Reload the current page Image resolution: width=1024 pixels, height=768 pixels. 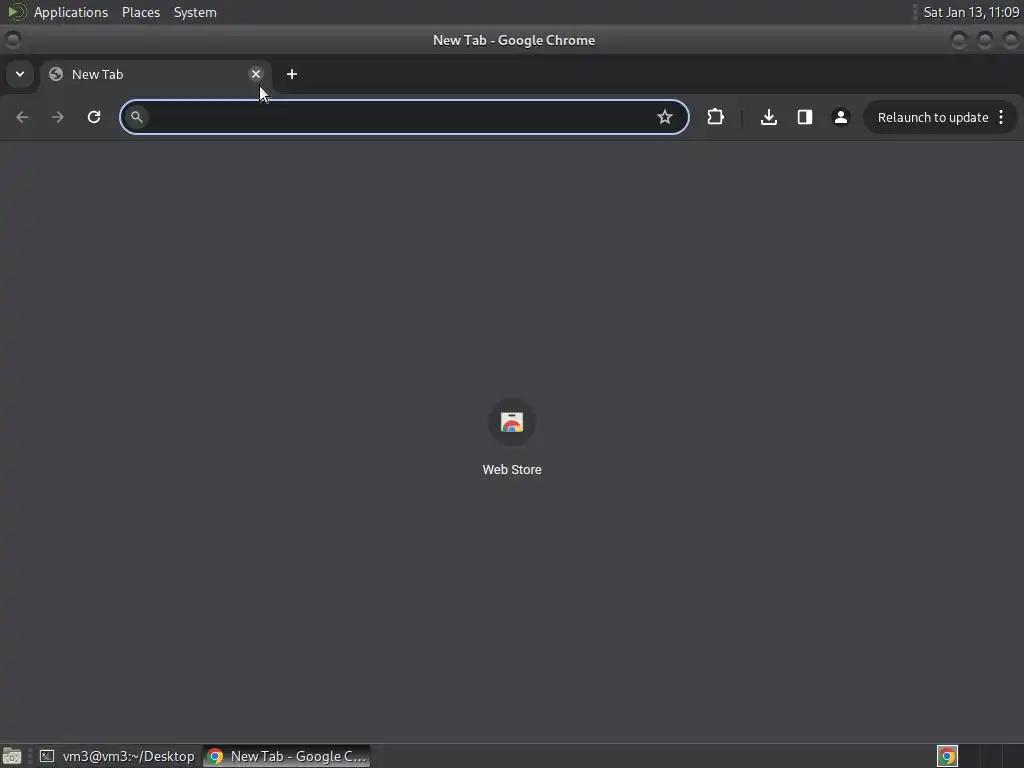point(94,117)
